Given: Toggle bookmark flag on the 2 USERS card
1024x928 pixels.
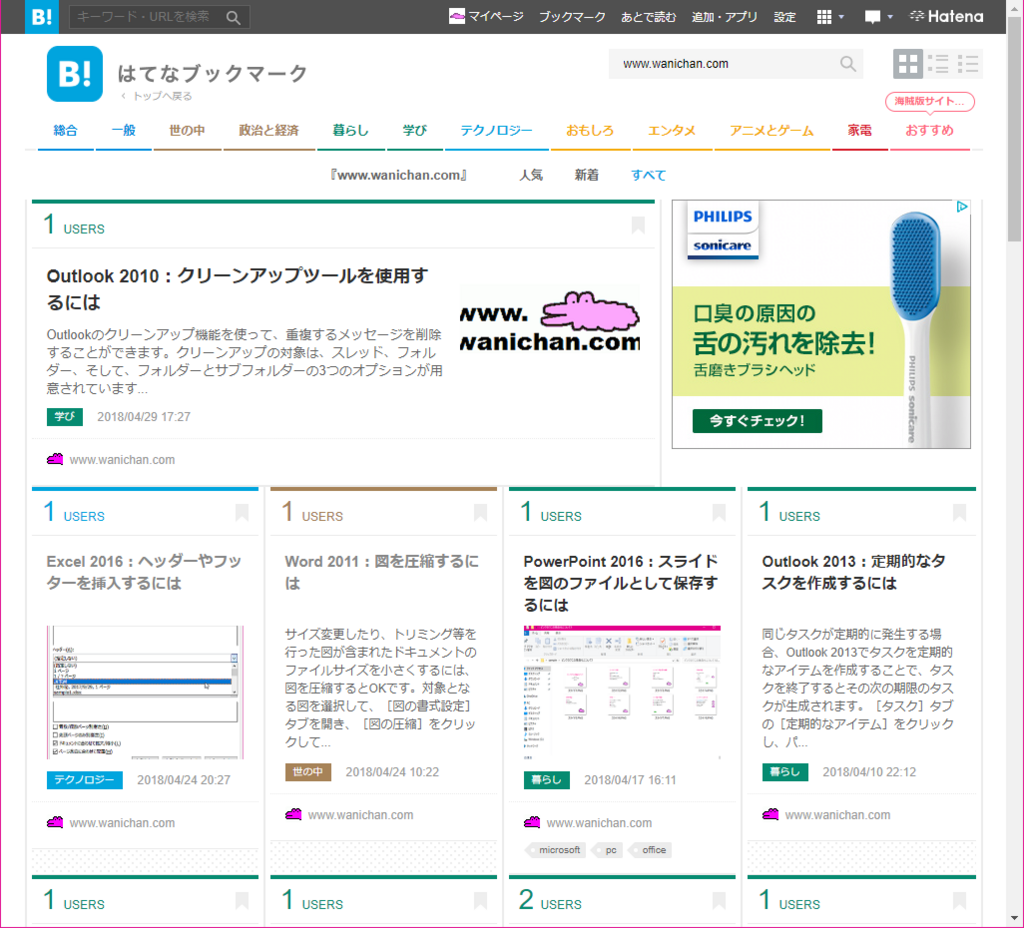Looking at the screenshot, I should coord(719,901).
